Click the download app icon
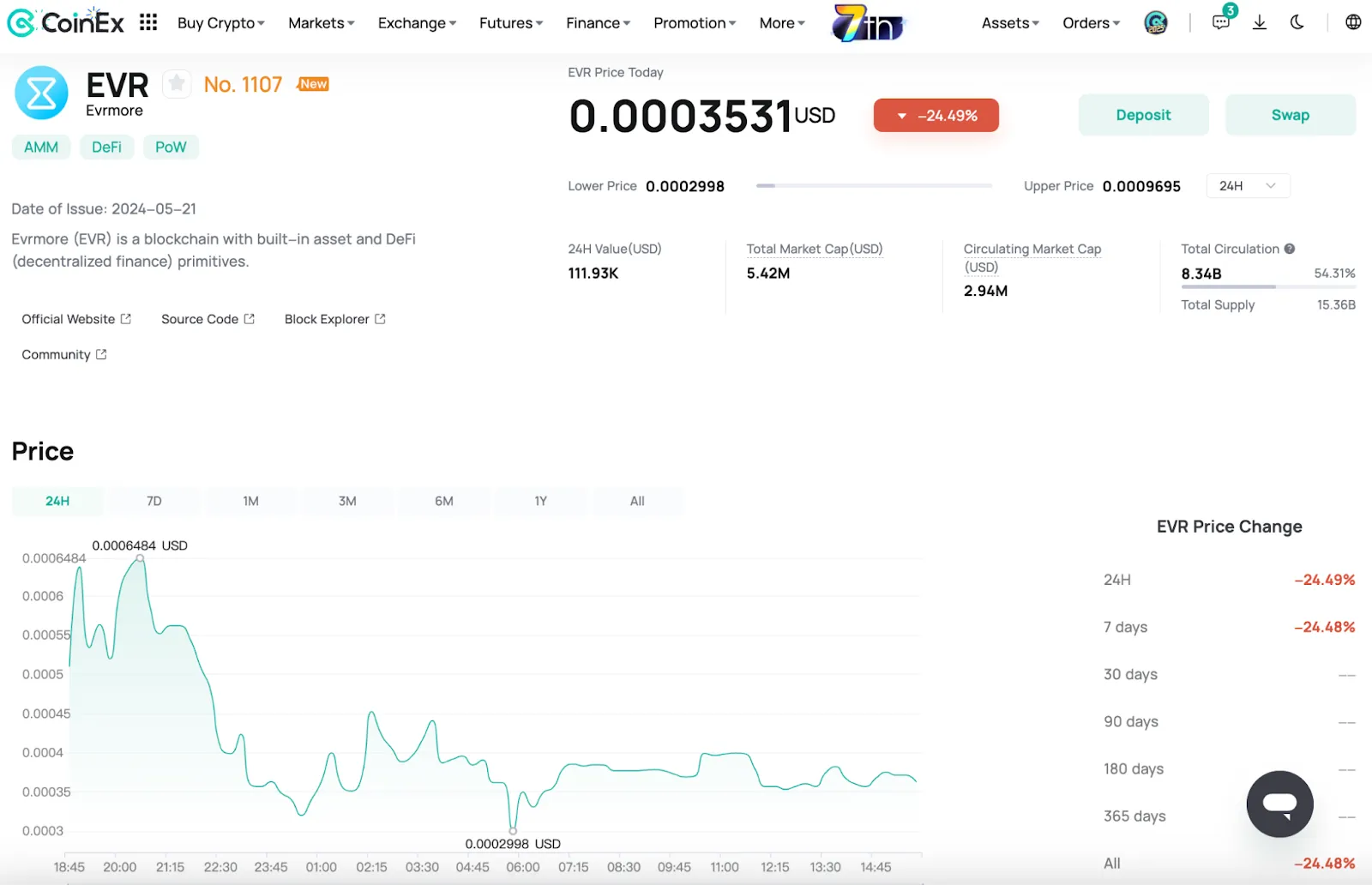This screenshot has height=885, width=1372. point(1260,22)
